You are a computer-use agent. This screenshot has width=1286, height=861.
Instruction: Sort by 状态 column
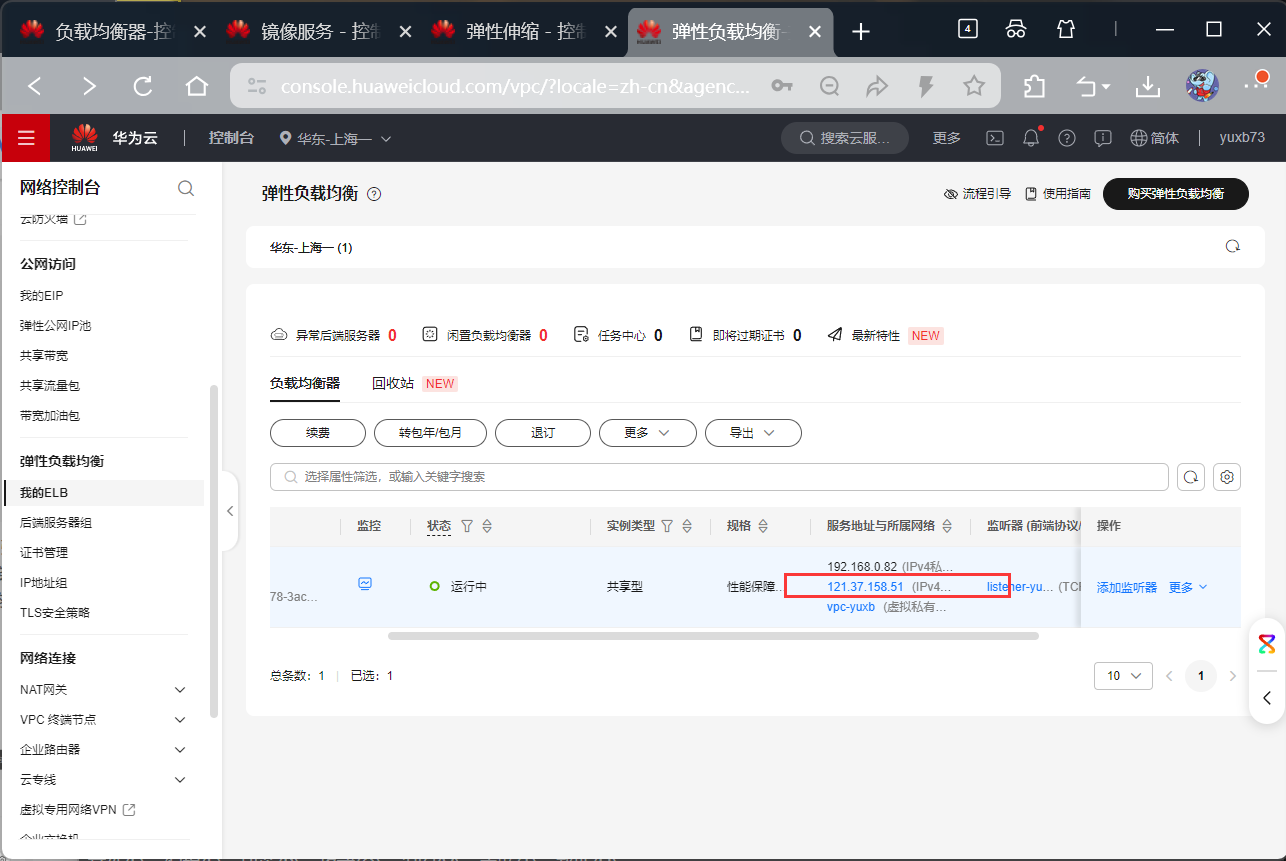click(x=487, y=526)
